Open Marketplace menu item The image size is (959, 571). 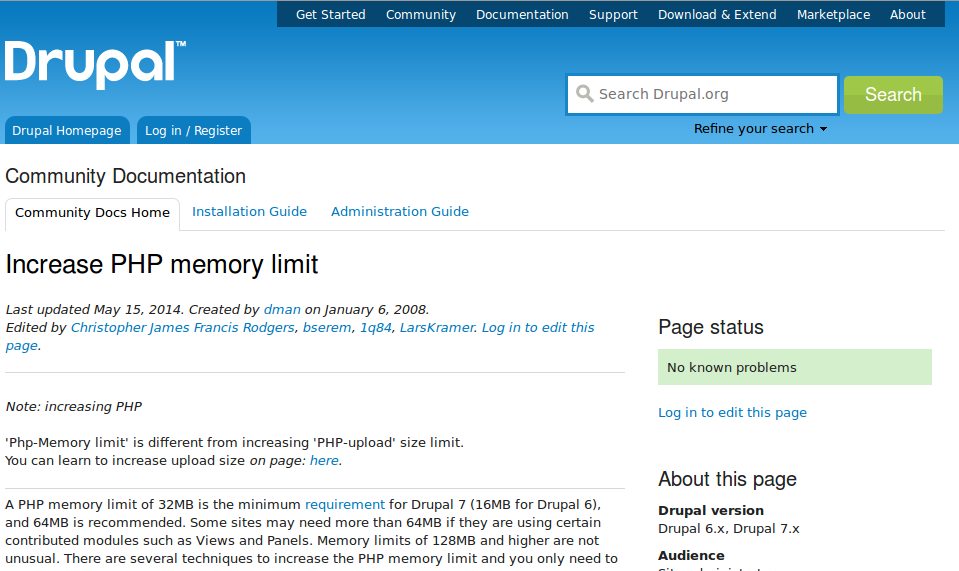click(x=833, y=14)
